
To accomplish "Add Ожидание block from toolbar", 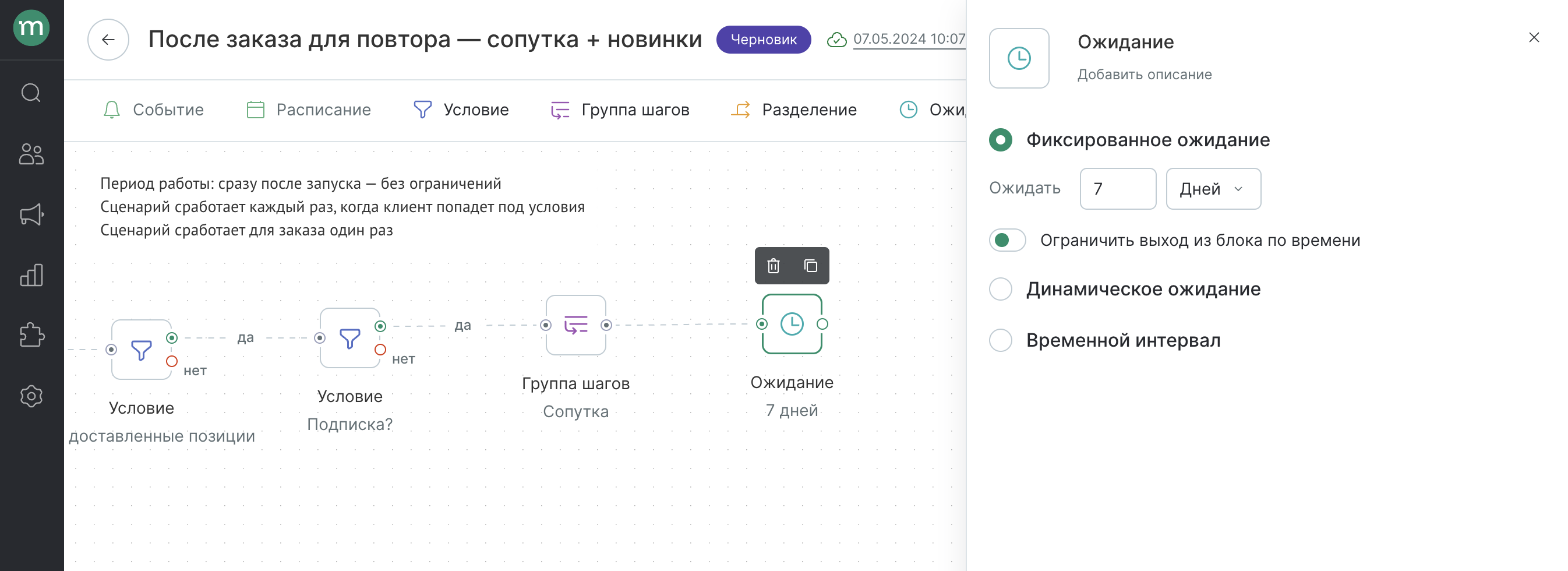I will tap(933, 110).
